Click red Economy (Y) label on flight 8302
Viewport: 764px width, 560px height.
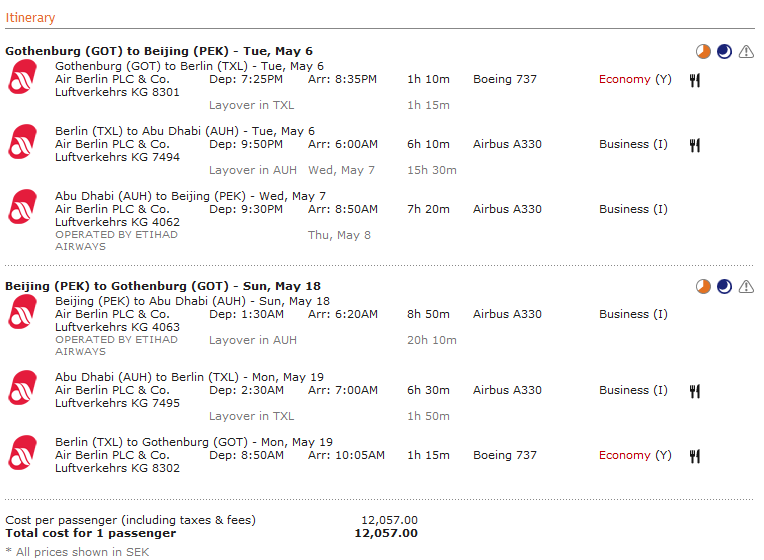(x=635, y=455)
